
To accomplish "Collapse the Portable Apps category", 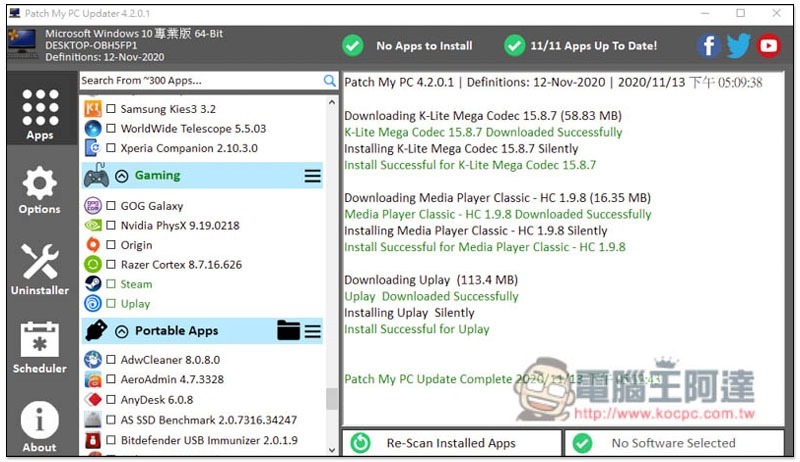I will coord(121,331).
